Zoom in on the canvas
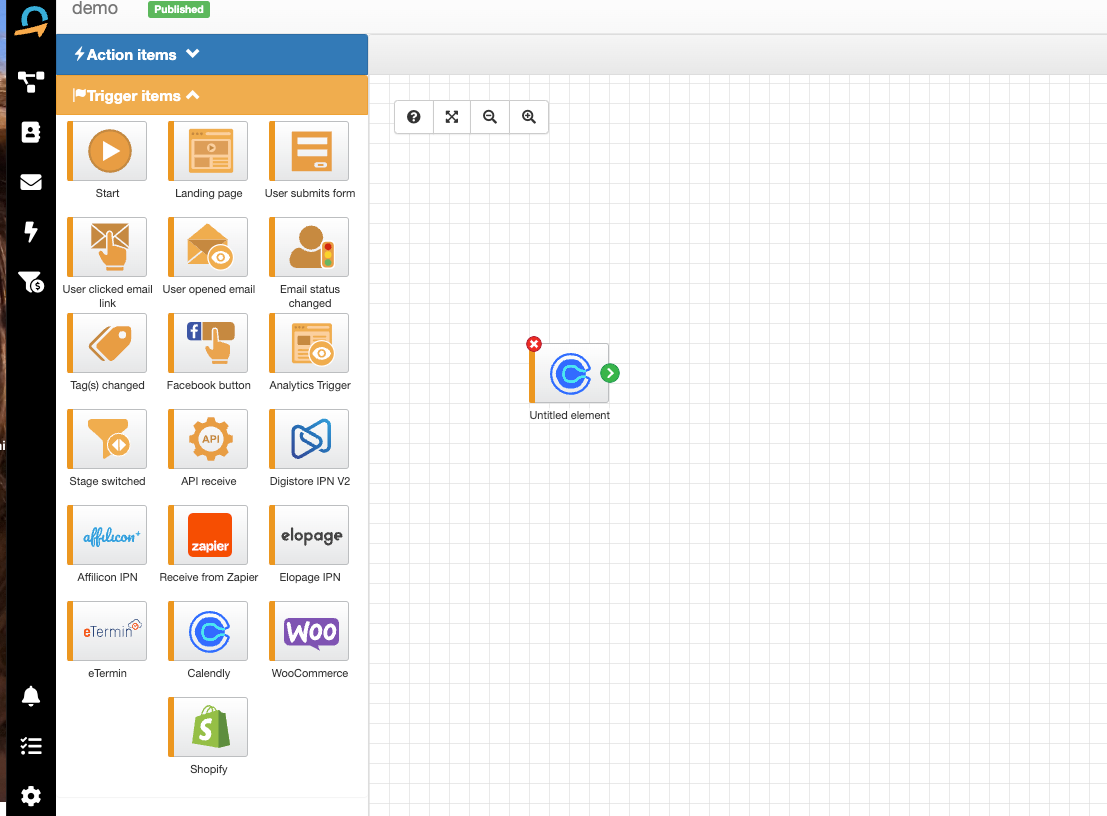 tap(529, 117)
